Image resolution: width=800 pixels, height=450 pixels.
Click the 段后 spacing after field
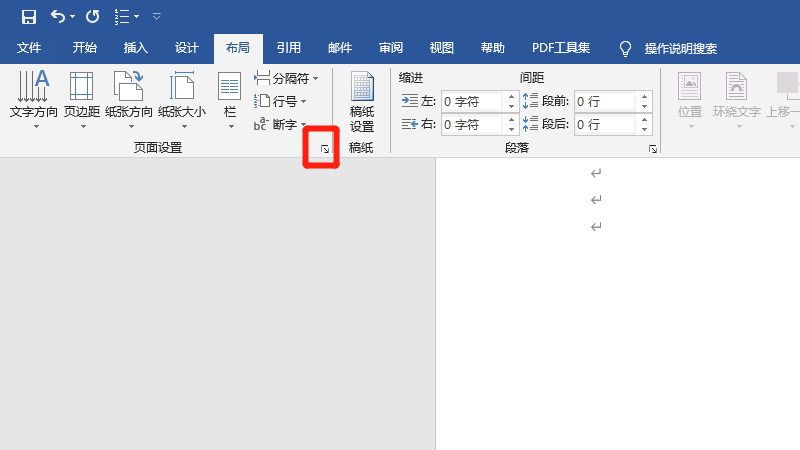(x=605, y=124)
